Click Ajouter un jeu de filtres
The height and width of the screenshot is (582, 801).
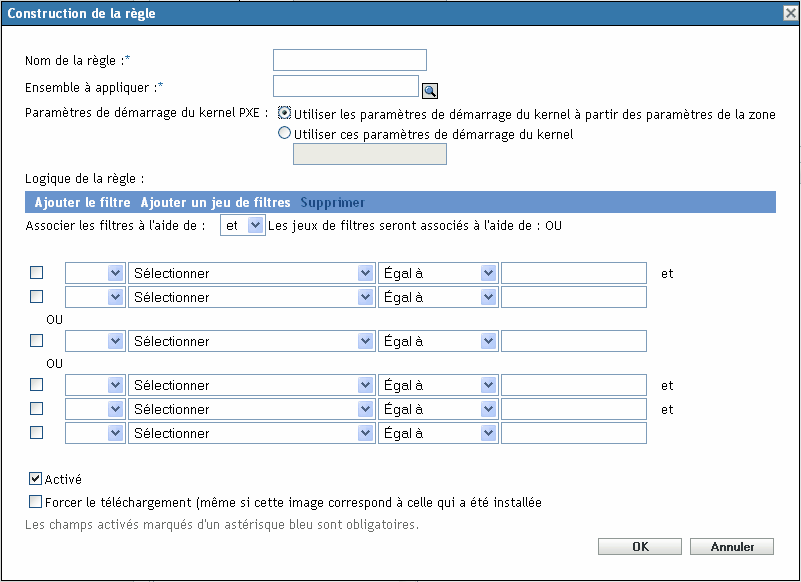[215, 203]
